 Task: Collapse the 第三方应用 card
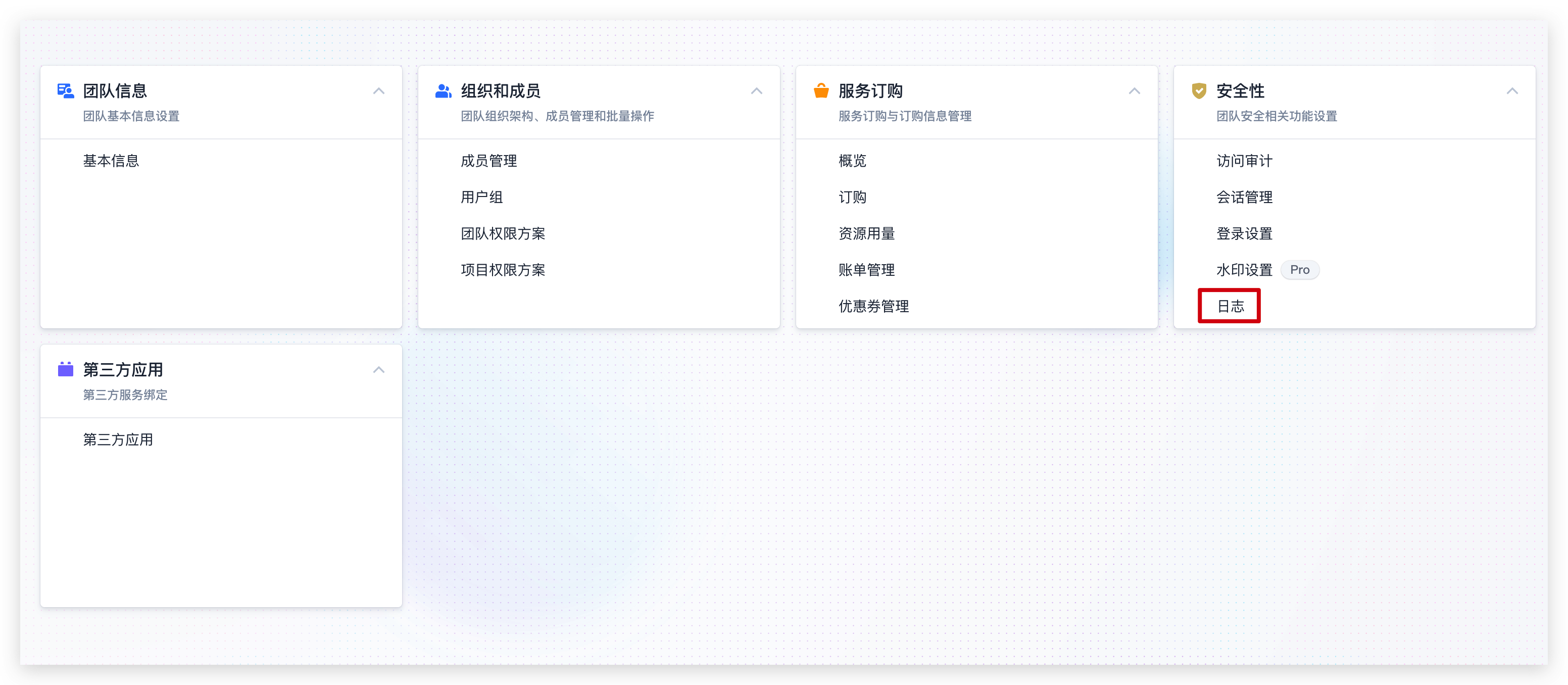click(x=378, y=370)
